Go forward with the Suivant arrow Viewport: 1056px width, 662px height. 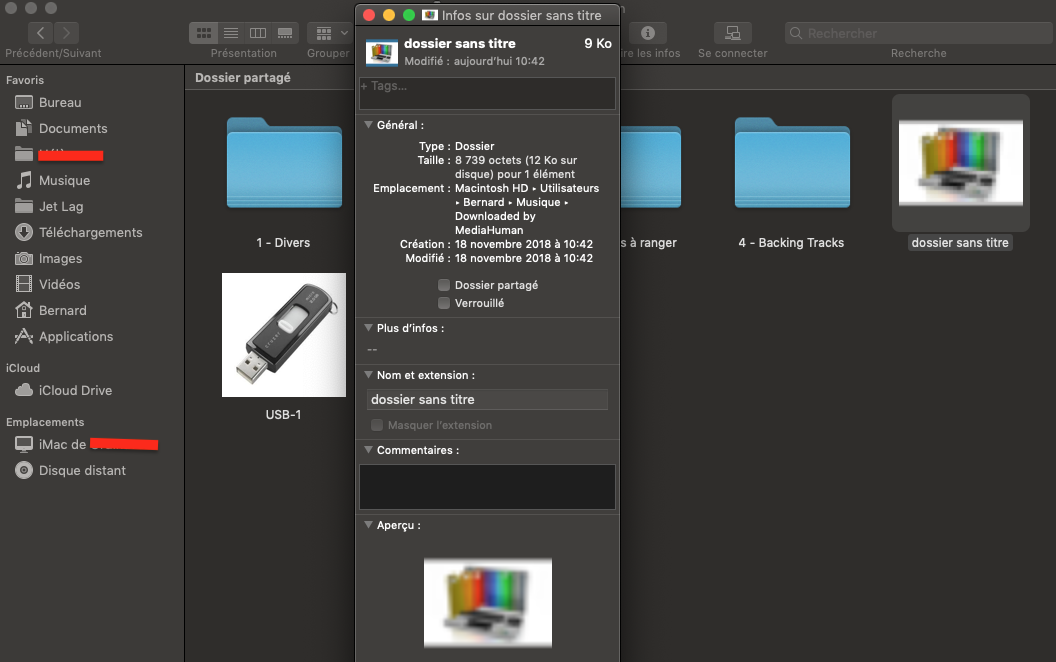click(x=66, y=33)
